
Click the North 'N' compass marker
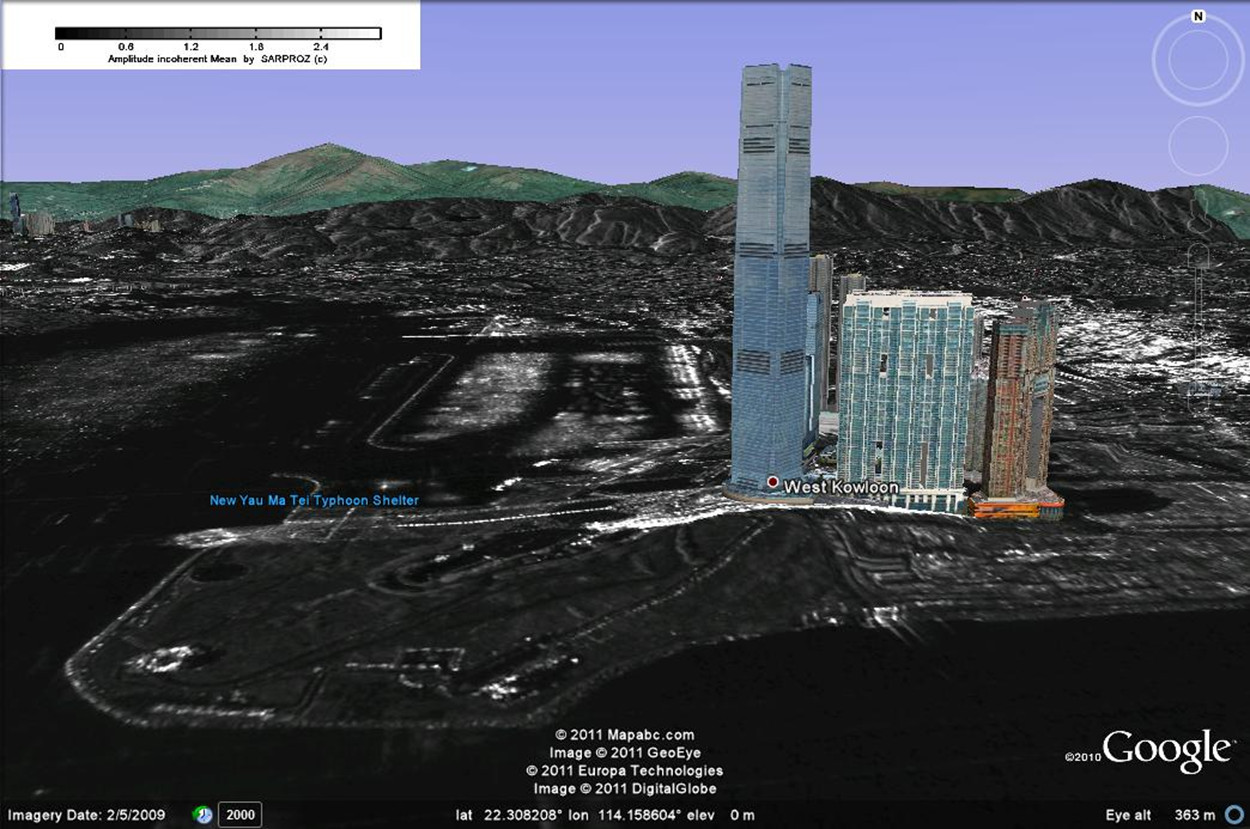point(1198,17)
